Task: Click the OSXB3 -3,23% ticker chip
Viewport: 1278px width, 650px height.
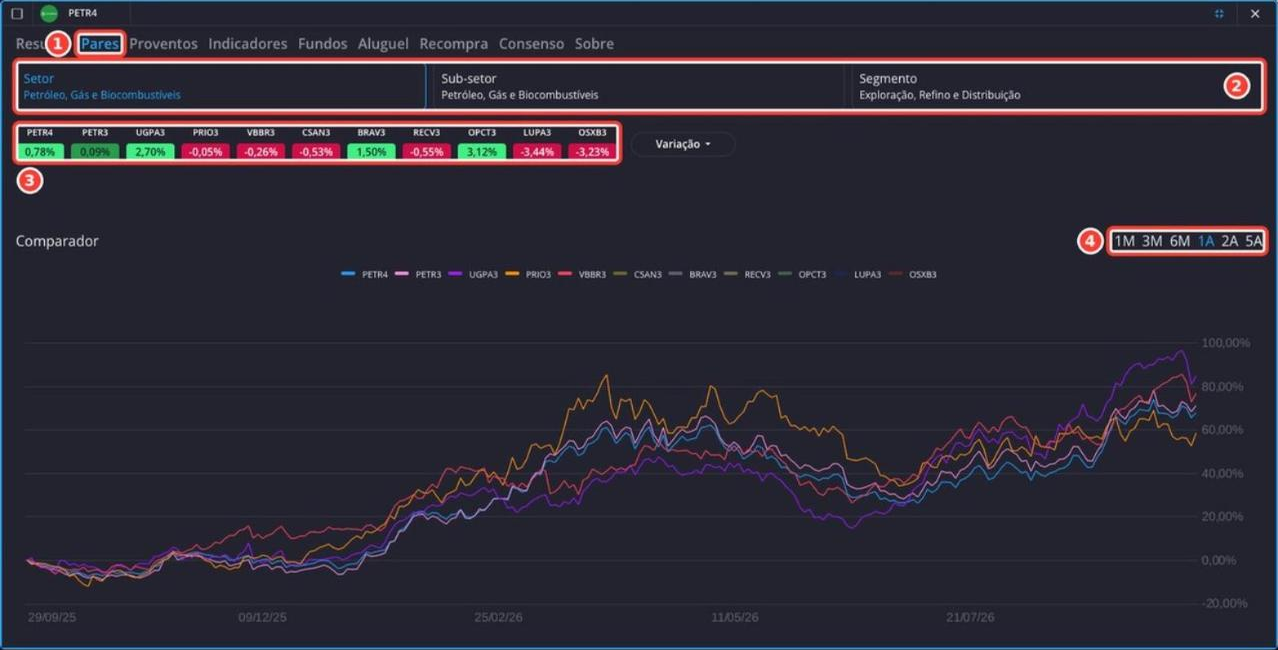Action: pos(592,142)
